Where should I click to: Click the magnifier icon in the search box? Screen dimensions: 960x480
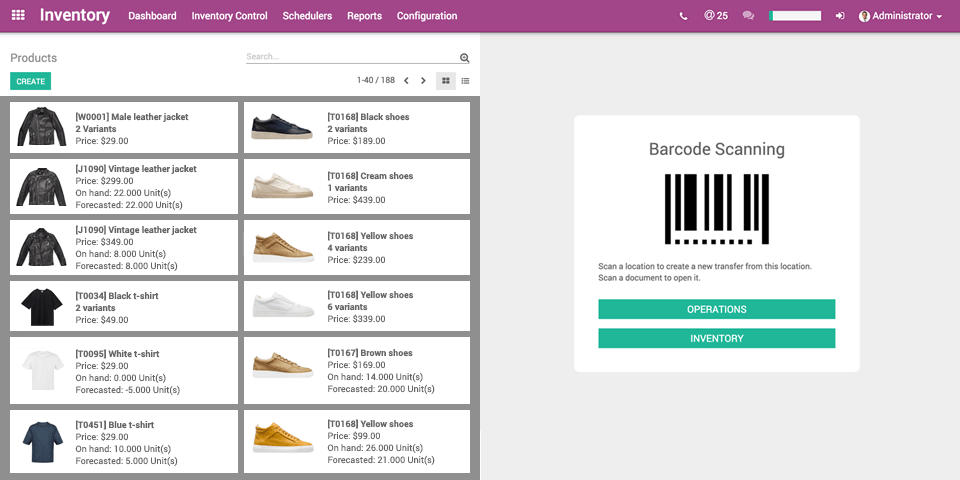point(464,58)
